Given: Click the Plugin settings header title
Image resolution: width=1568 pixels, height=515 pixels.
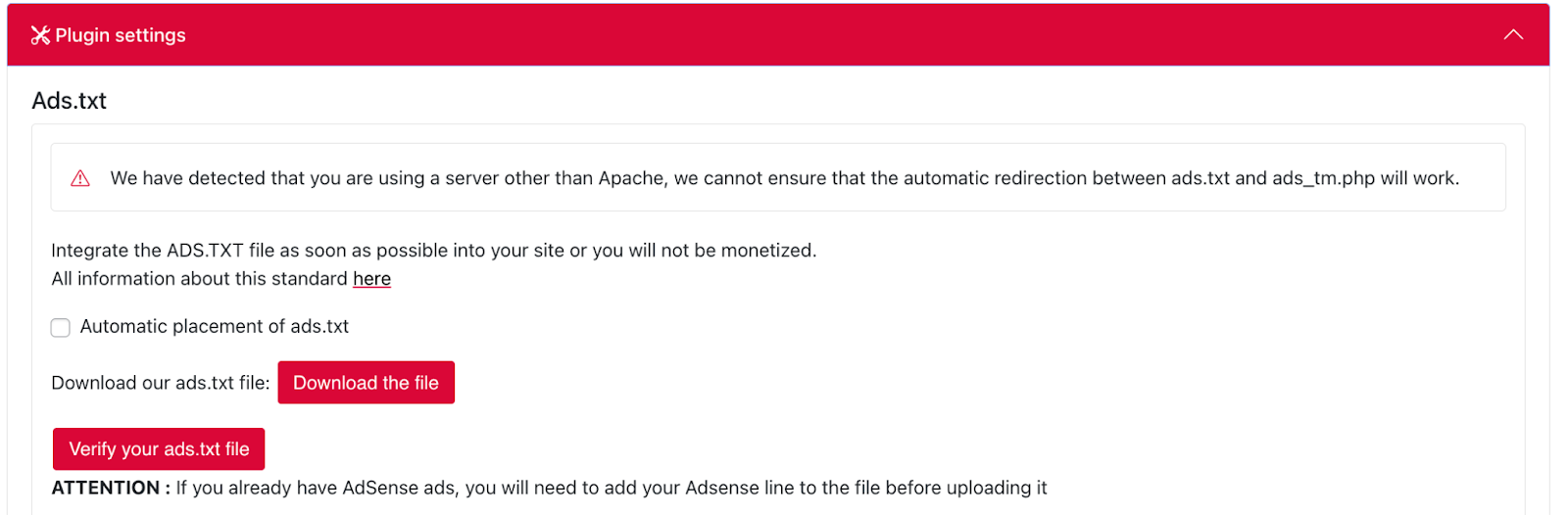Looking at the screenshot, I should point(120,35).
